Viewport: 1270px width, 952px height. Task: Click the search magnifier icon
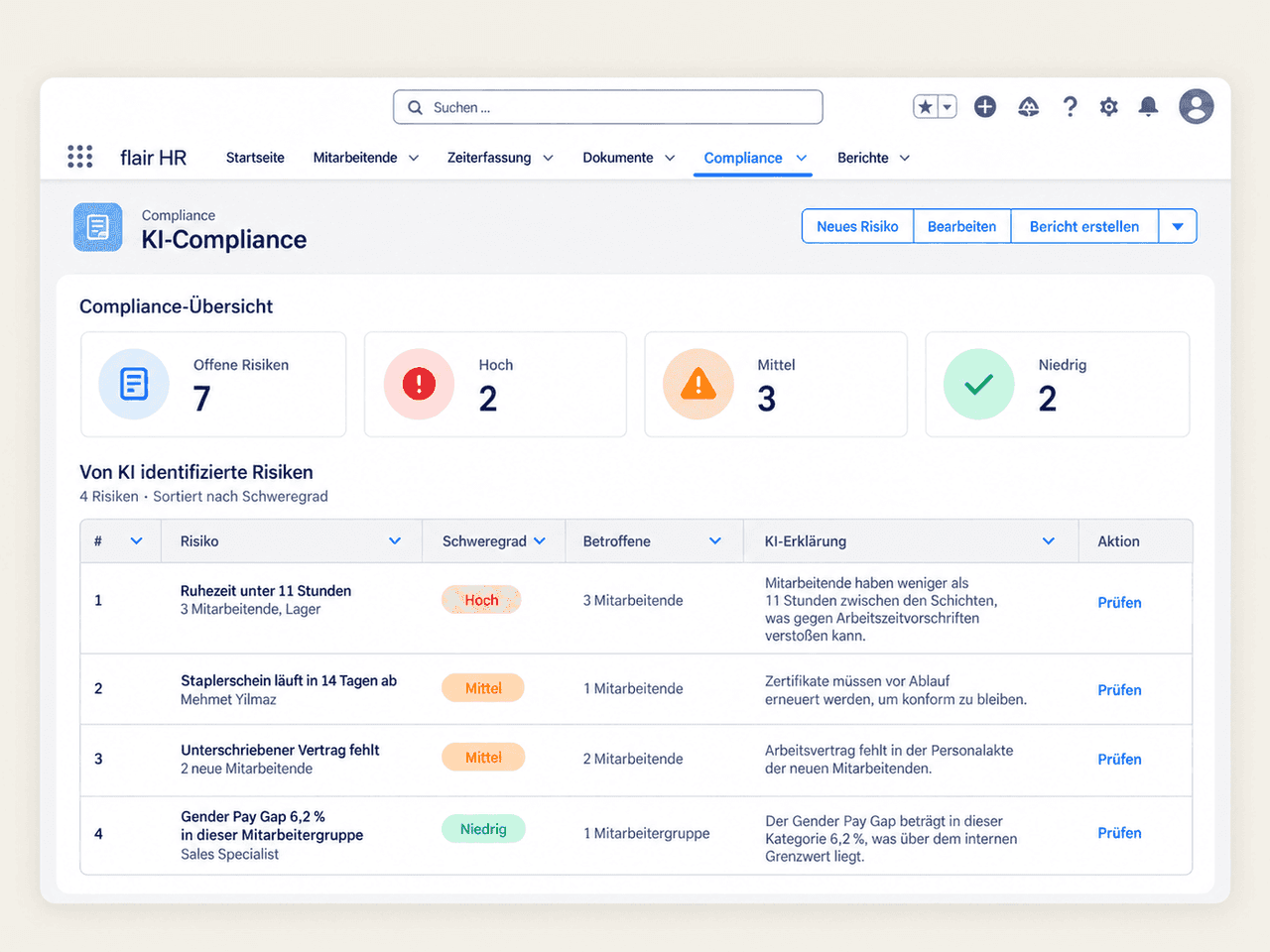(x=416, y=107)
